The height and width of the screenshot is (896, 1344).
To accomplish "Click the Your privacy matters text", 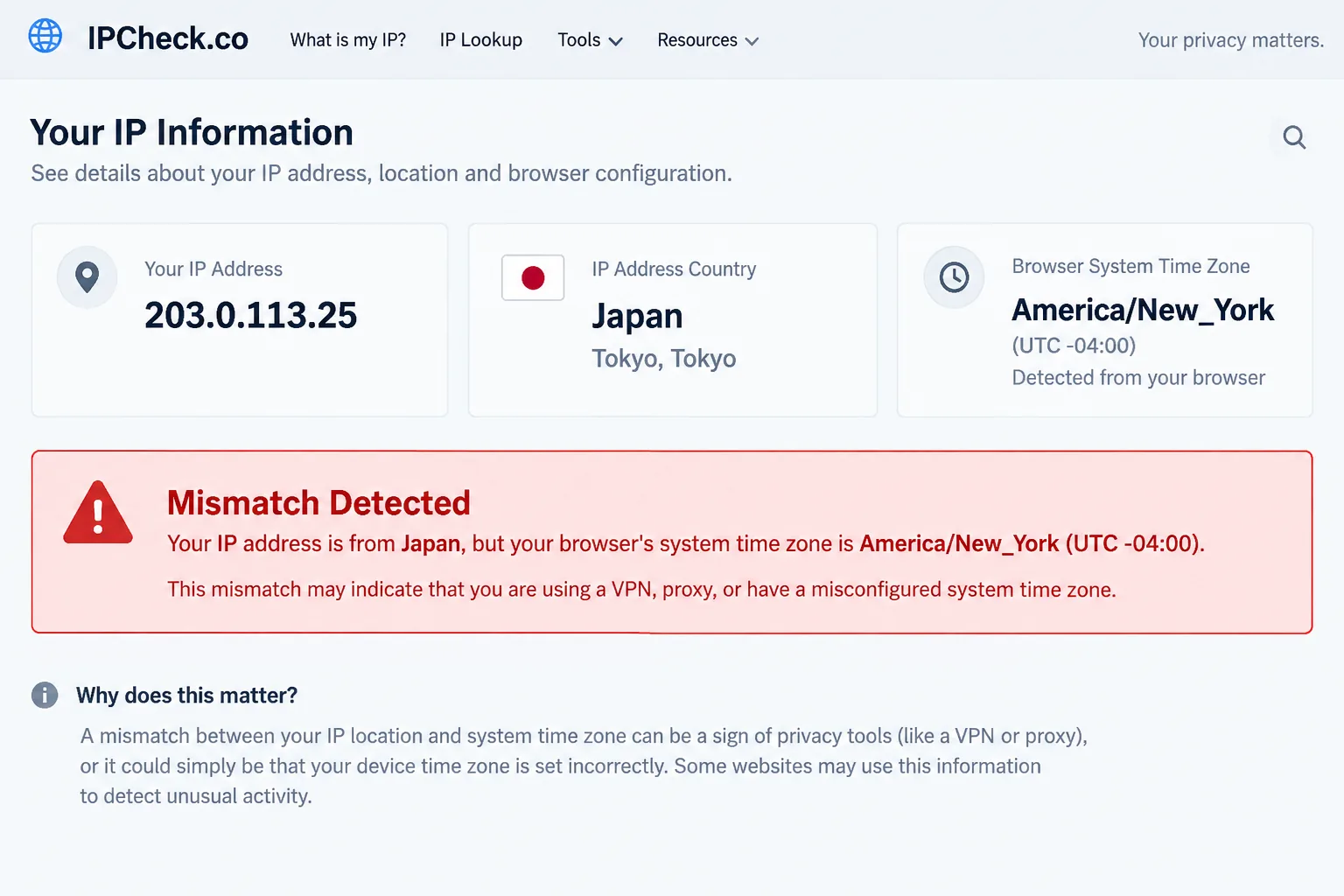I will [x=1231, y=40].
